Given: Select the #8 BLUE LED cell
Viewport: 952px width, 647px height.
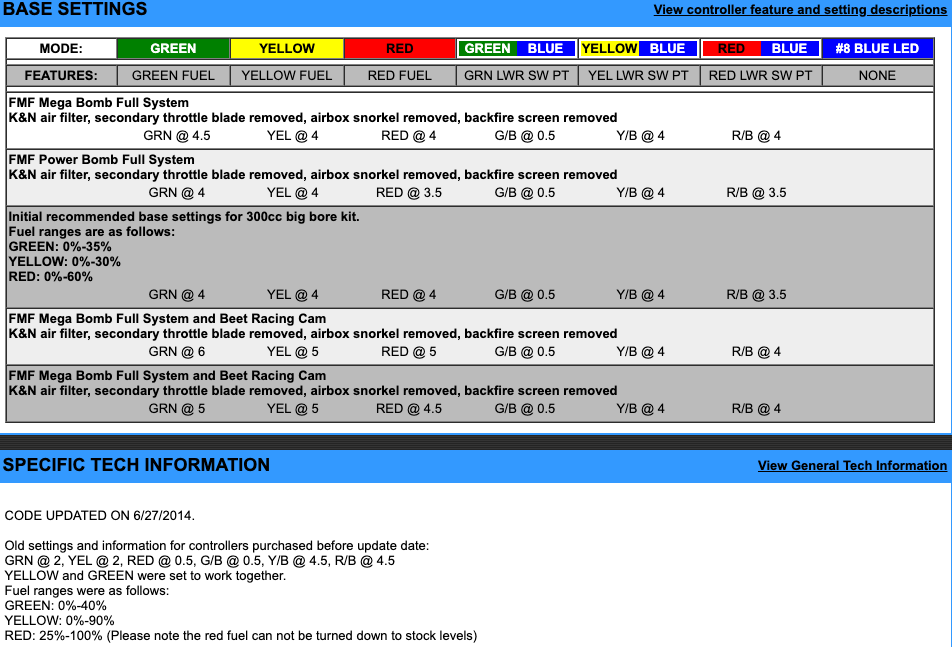Looking at the screenshot, I should click(x=877, y=48).
